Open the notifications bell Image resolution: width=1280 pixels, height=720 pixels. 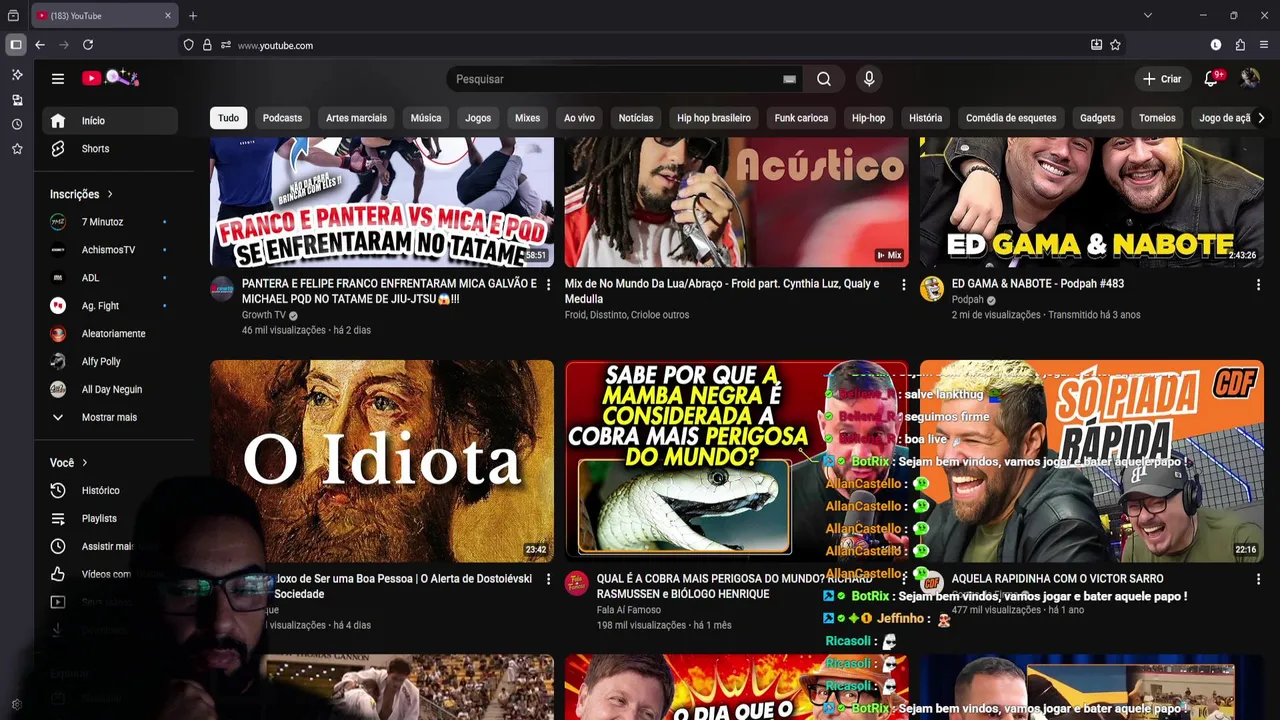point(1212,78)
